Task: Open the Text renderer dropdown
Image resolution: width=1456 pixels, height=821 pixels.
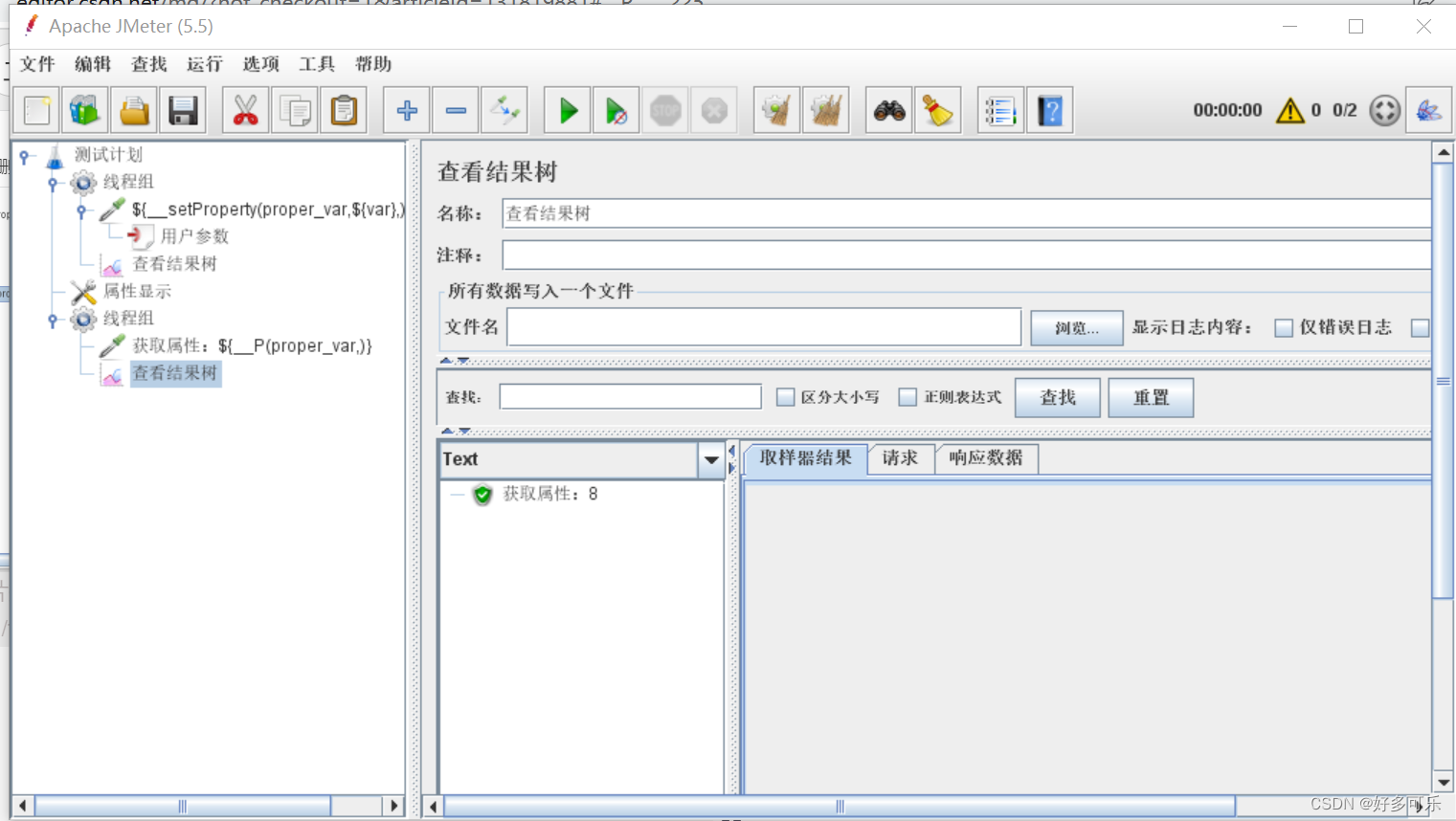Action: coord(711,460)
